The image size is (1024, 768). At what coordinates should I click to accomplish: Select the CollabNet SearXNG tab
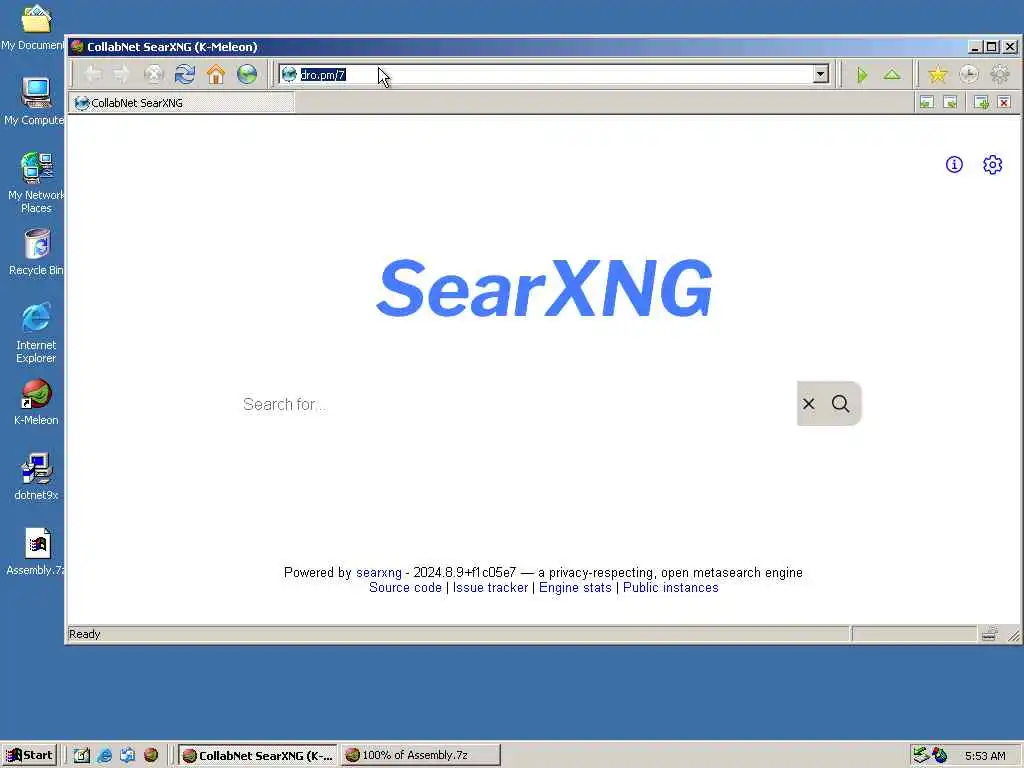coord(183,103)
